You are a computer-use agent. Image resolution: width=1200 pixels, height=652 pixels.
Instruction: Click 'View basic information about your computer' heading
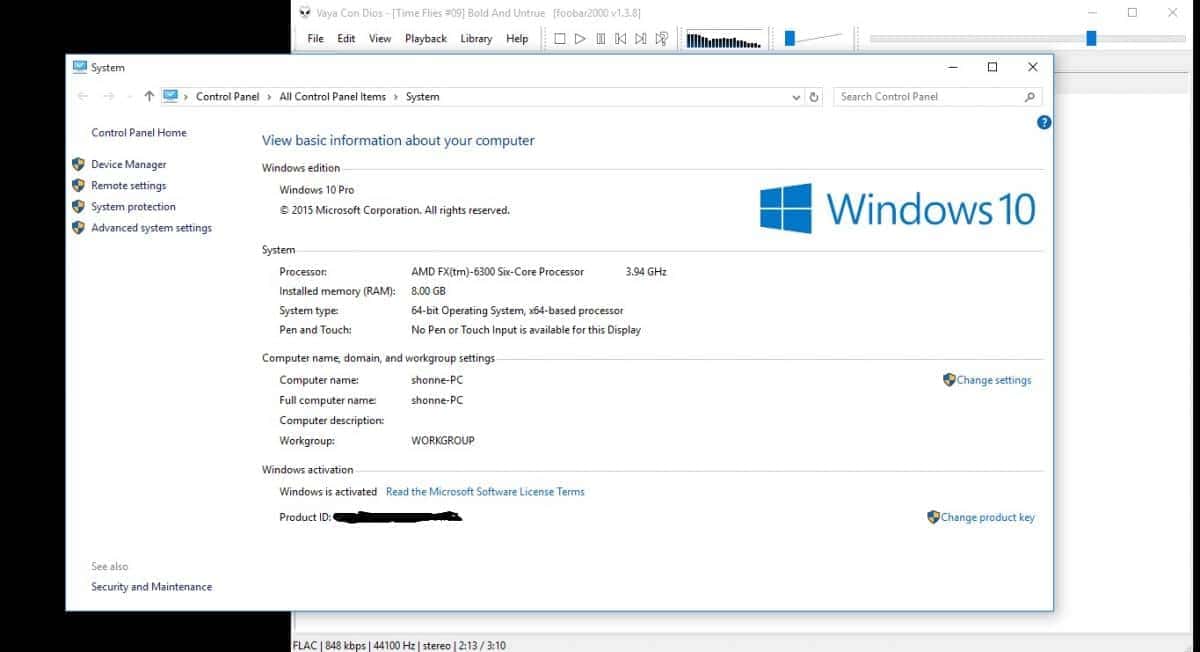[398, 141]
